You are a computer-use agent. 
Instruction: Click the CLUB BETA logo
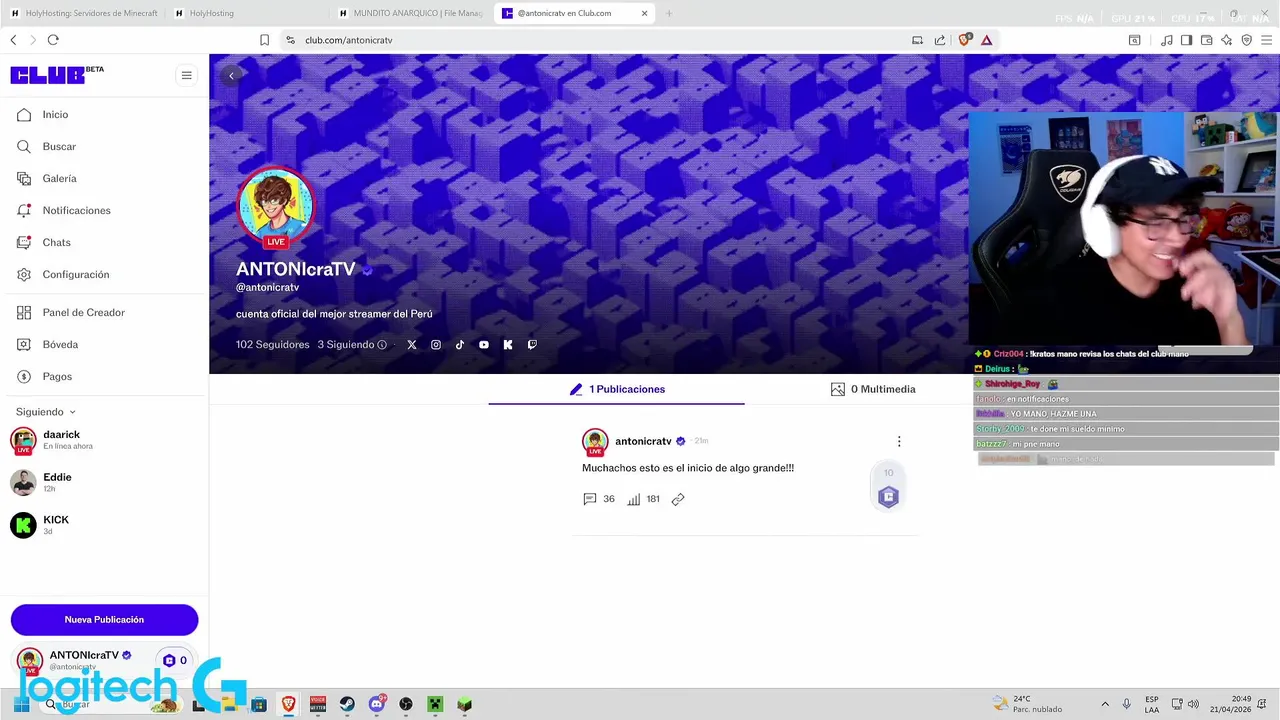pyautogui.click(x=57, y=75)
